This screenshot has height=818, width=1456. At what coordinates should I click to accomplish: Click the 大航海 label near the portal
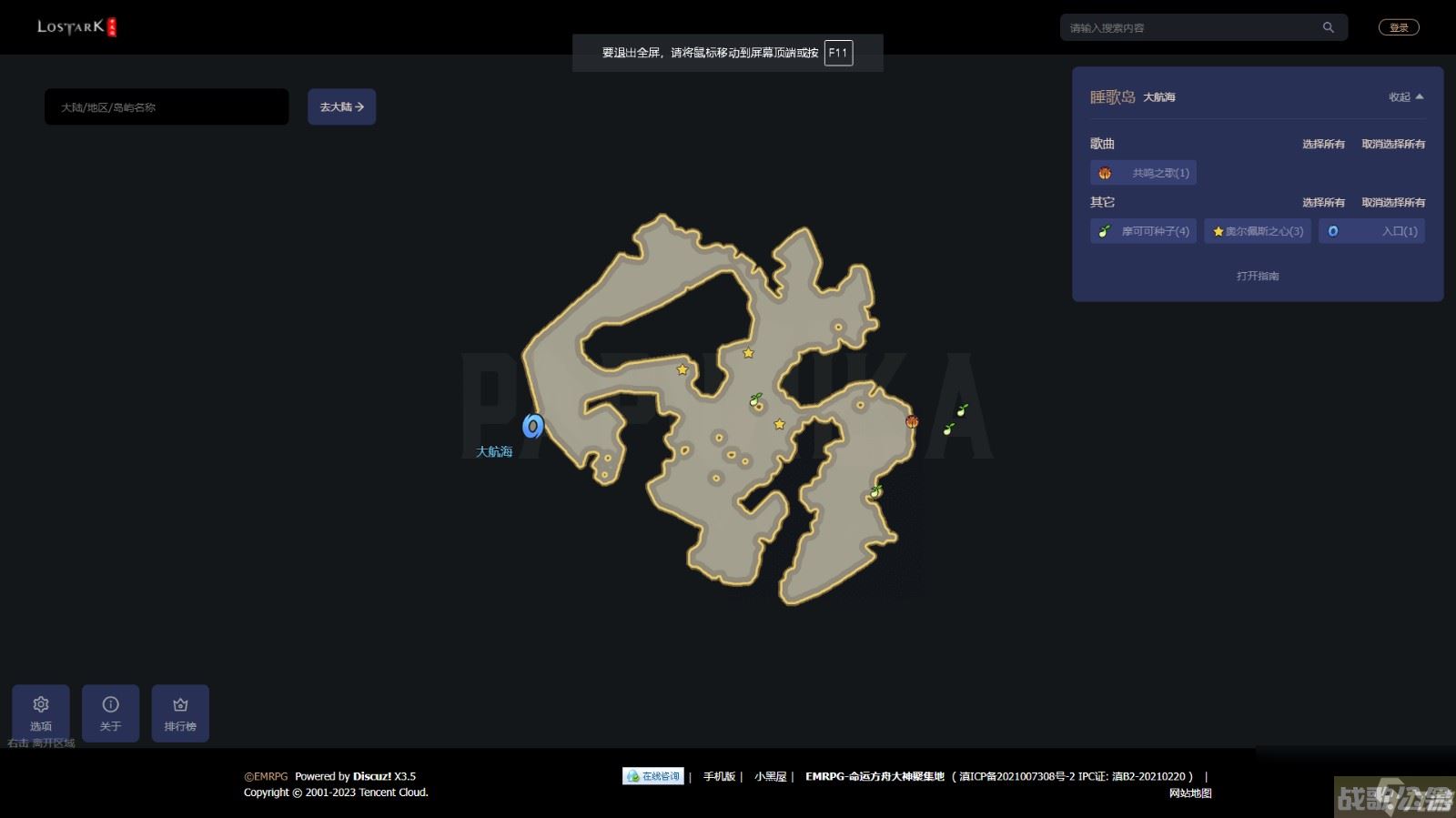[x=494, y=451]
